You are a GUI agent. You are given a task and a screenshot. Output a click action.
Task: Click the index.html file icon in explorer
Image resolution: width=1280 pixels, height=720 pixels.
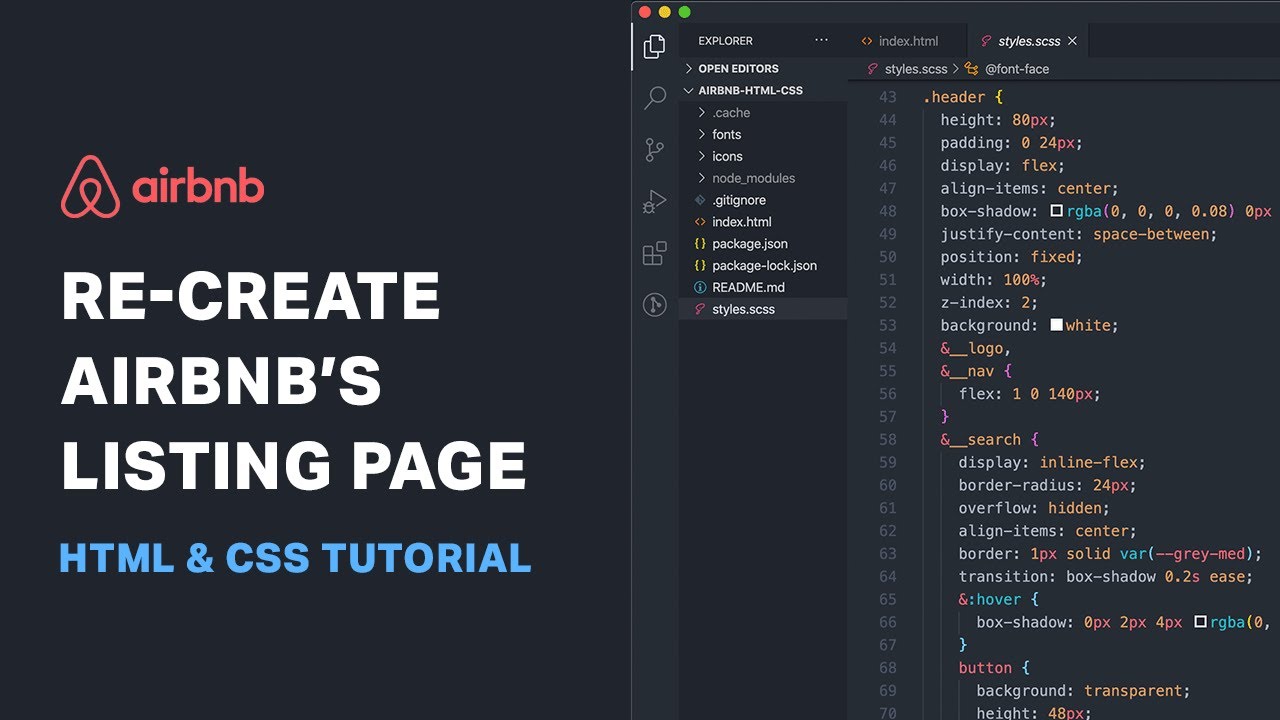(x=699, y=222)
